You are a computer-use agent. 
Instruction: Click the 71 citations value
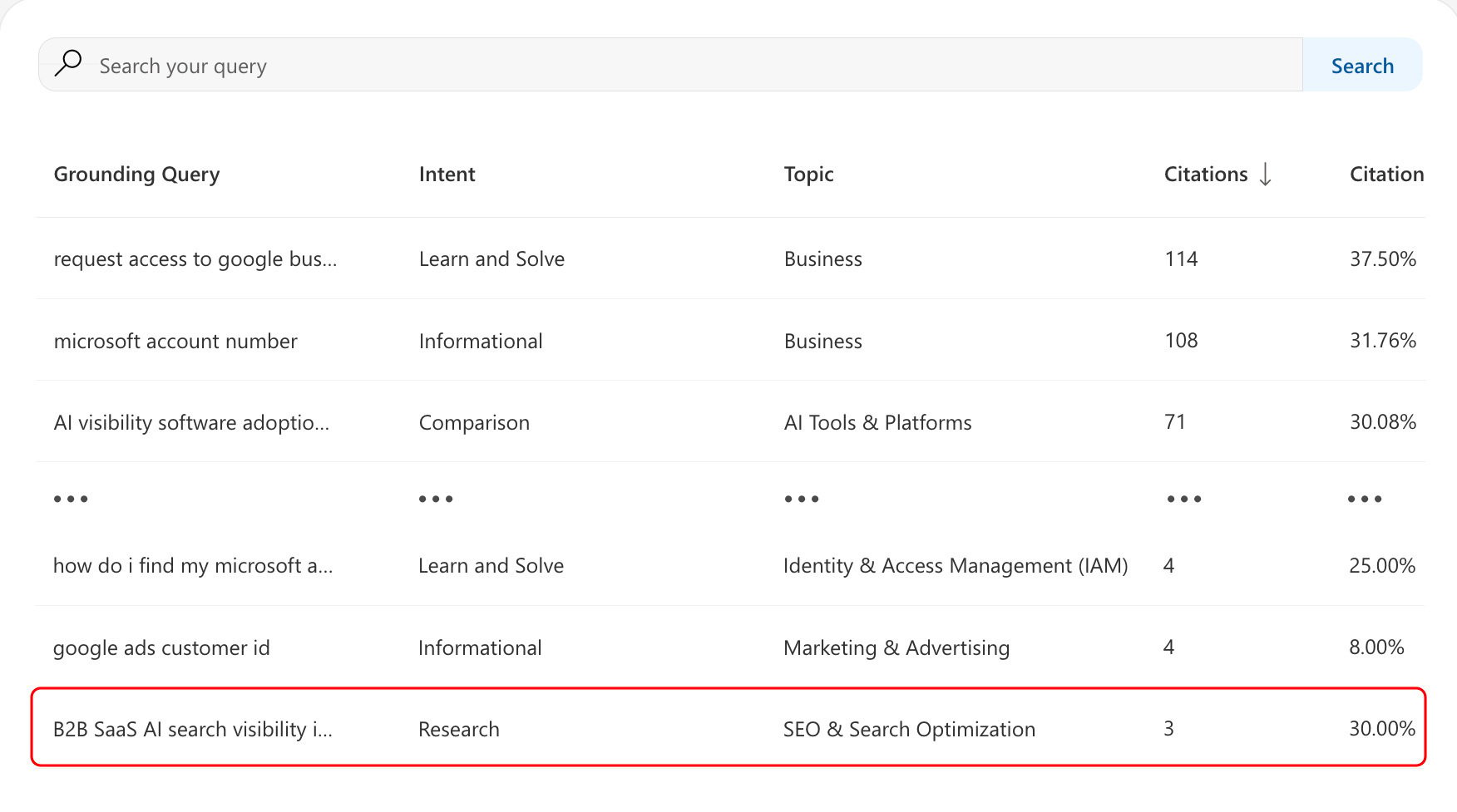pyautogui.click(x=1175, y=422)
